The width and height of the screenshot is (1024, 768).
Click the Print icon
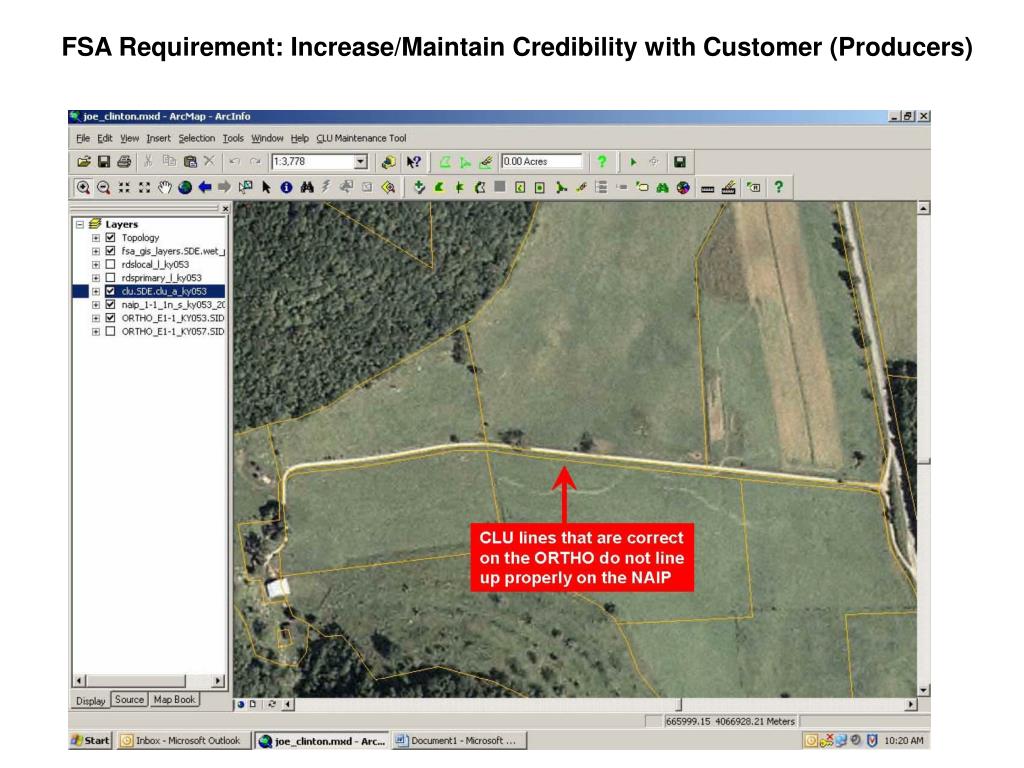point(124,161)
